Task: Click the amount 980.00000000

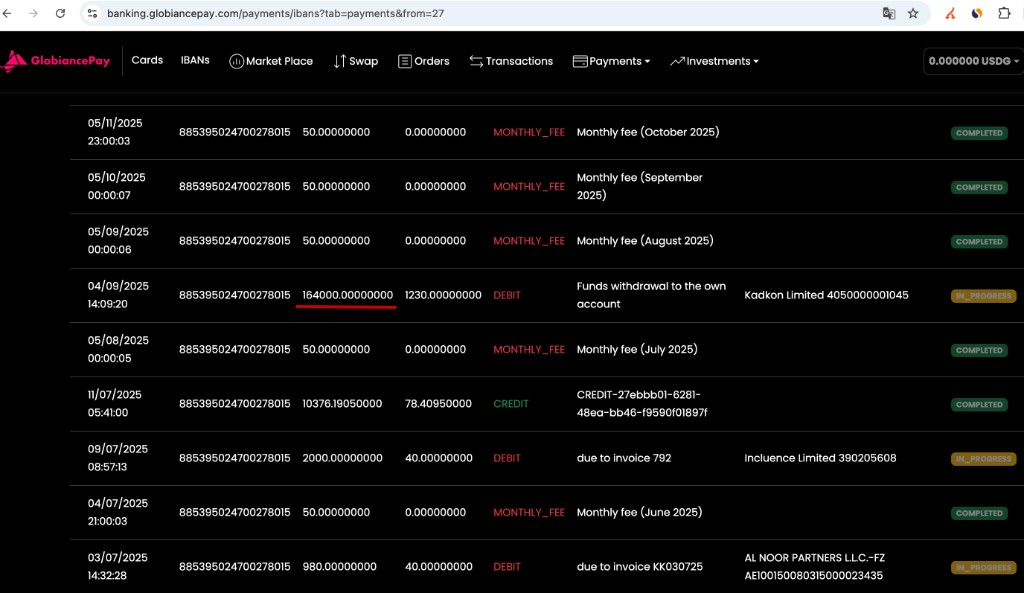Action: click(340, 566)
